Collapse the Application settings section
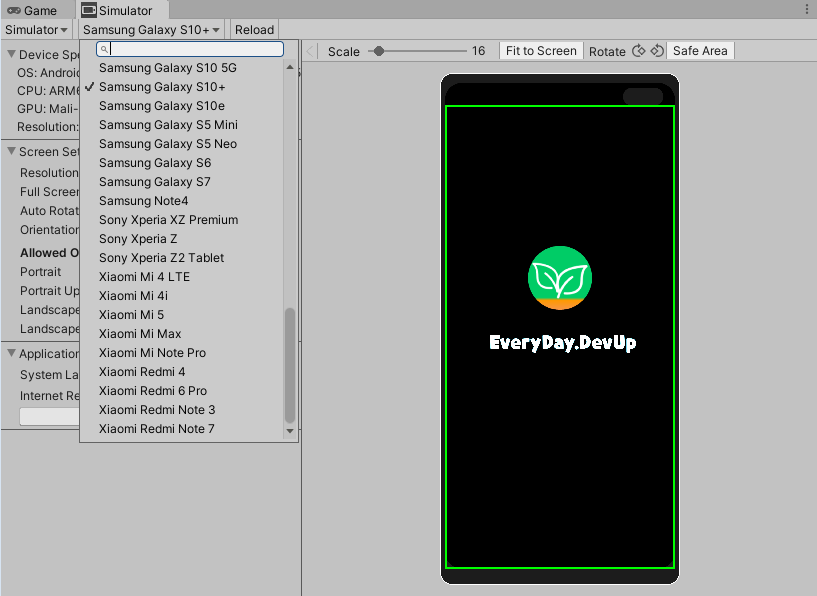817x596 pixels. (x=11, y=353)
